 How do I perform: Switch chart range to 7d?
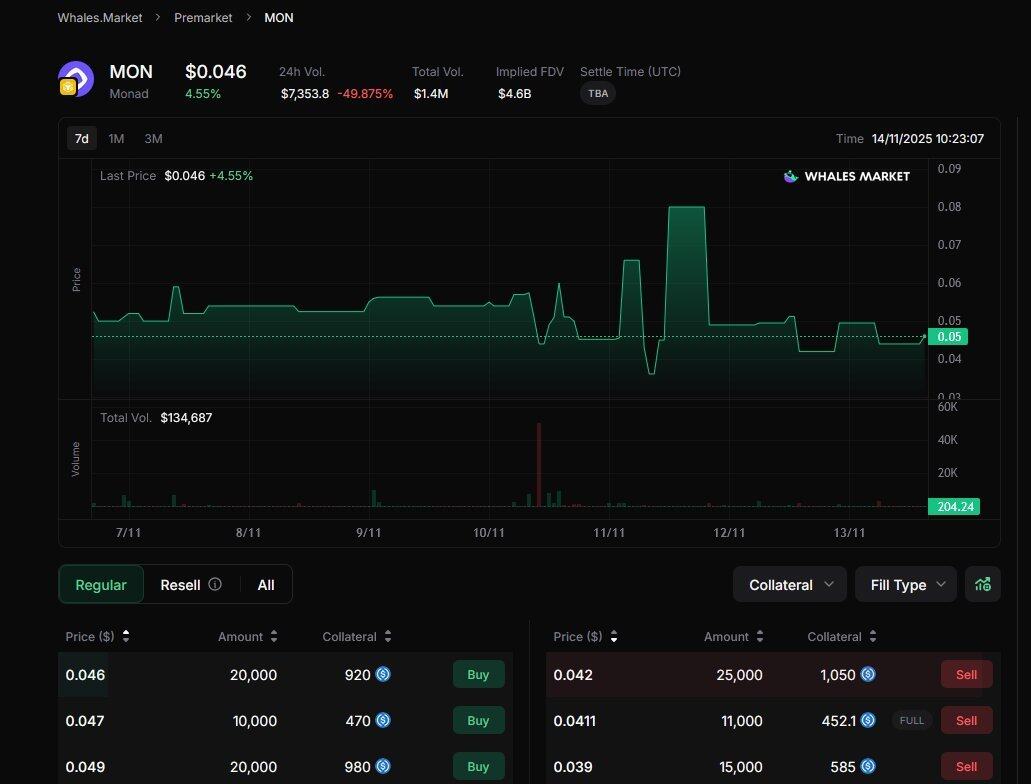[x=82, y=138]
